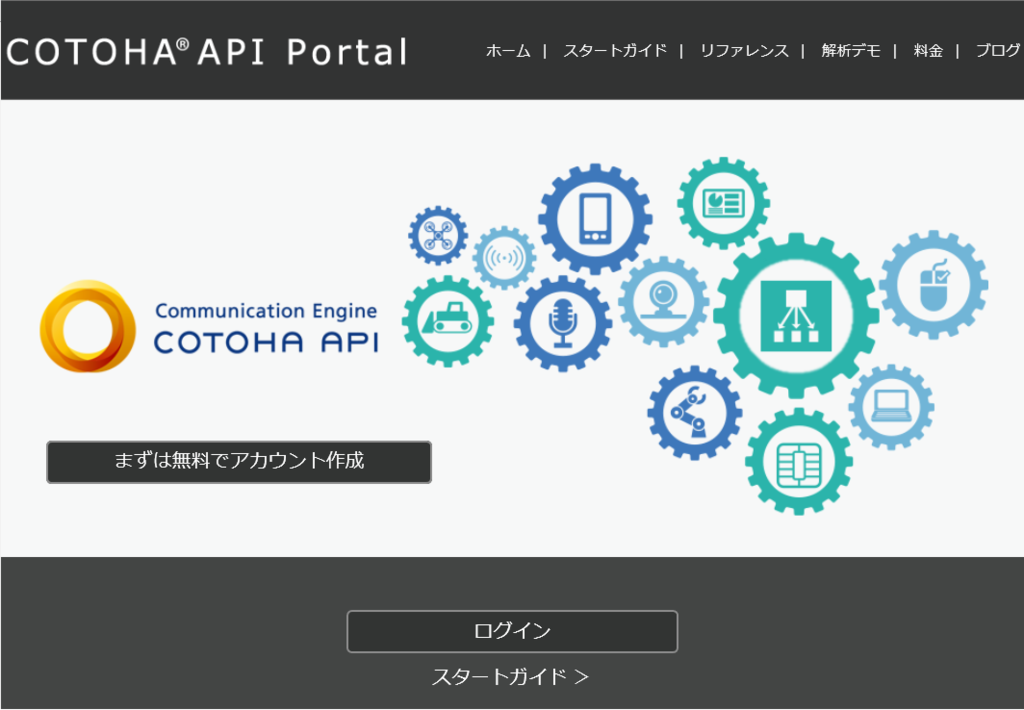1024x710 pixels.
Task: Click まずは無料でアカウント作成 button
Action: (239, 462)
